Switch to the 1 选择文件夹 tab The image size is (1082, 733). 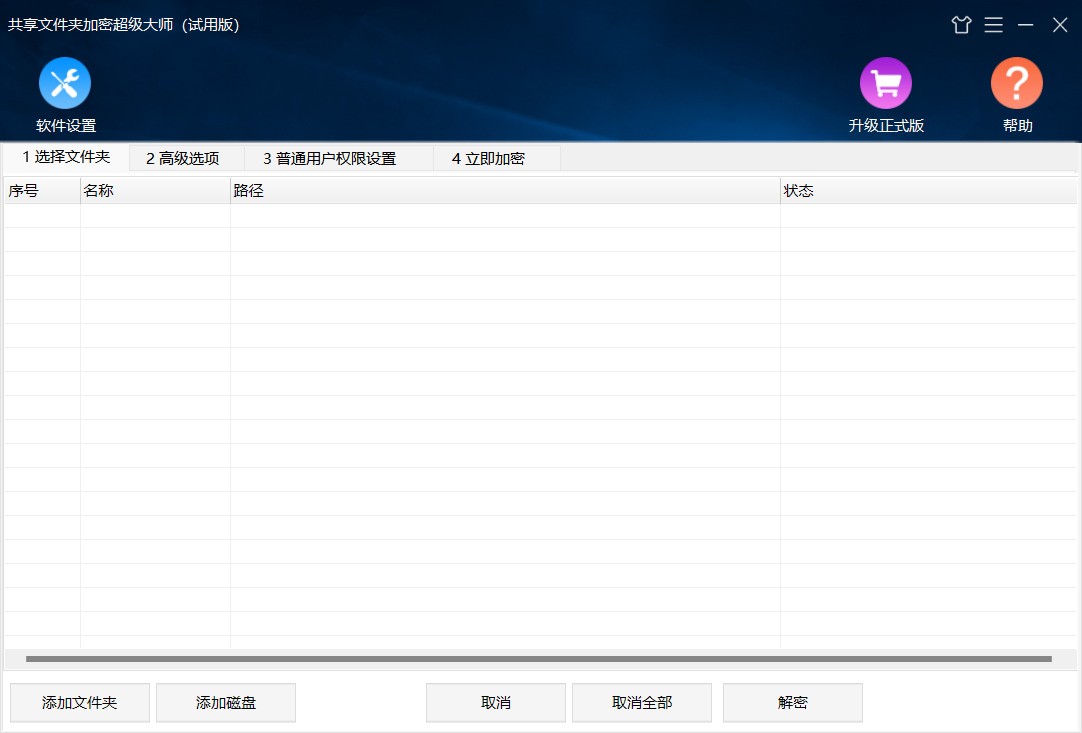(x=66, y=157)
